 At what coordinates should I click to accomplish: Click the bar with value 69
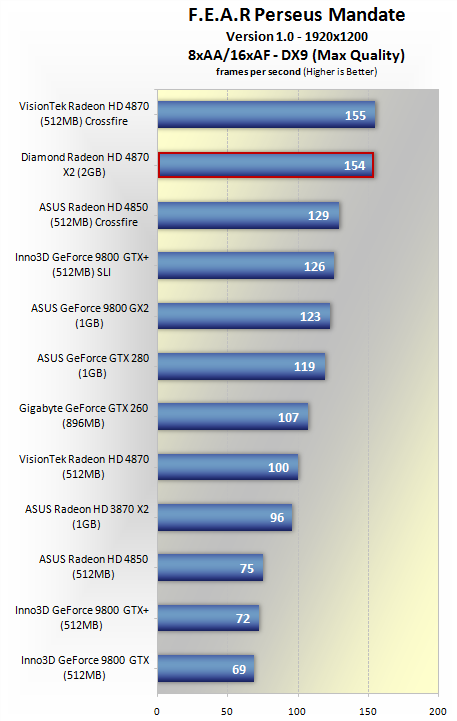[206, 669]
